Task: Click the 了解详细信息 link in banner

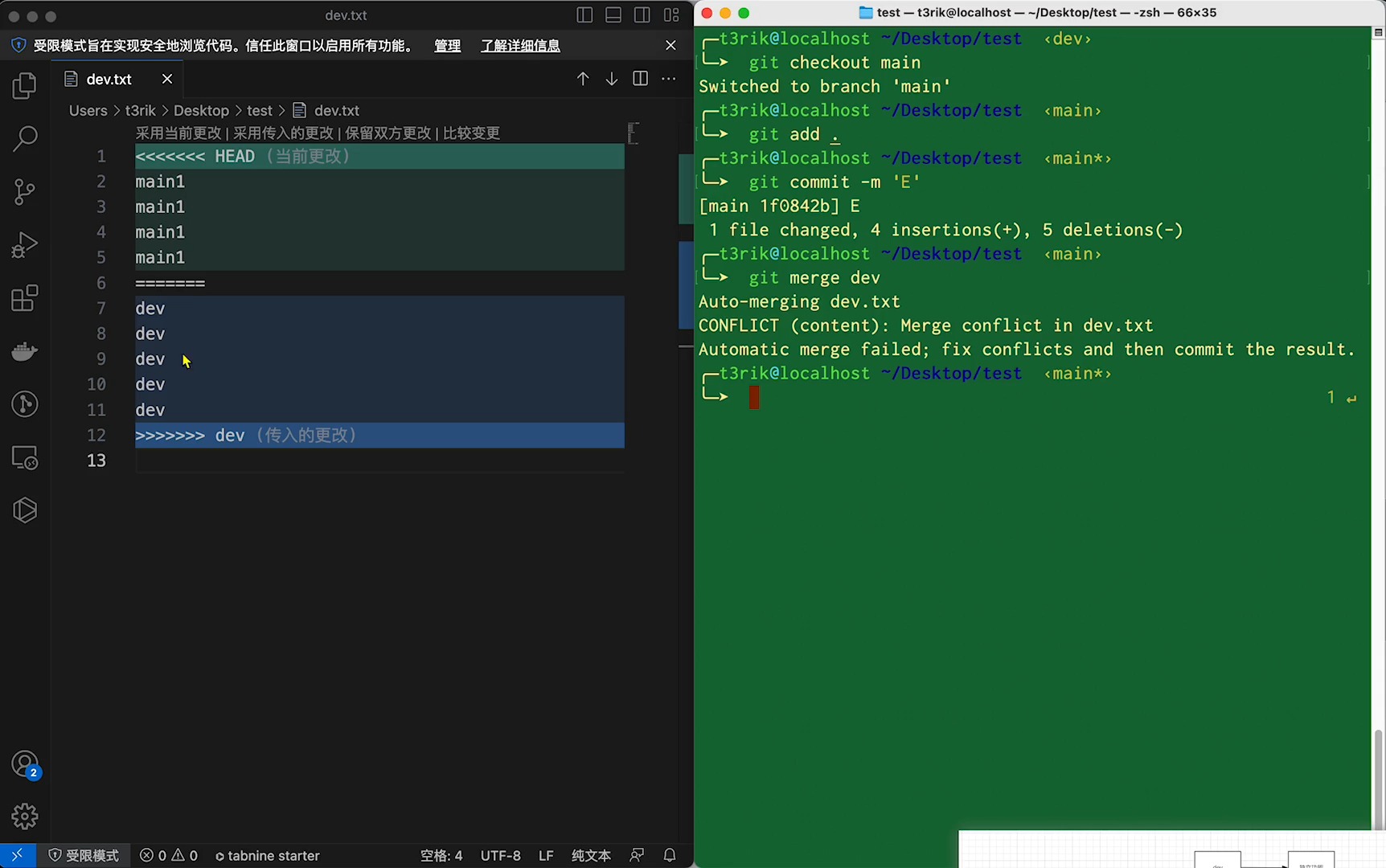Action: [x=520, y=46]
